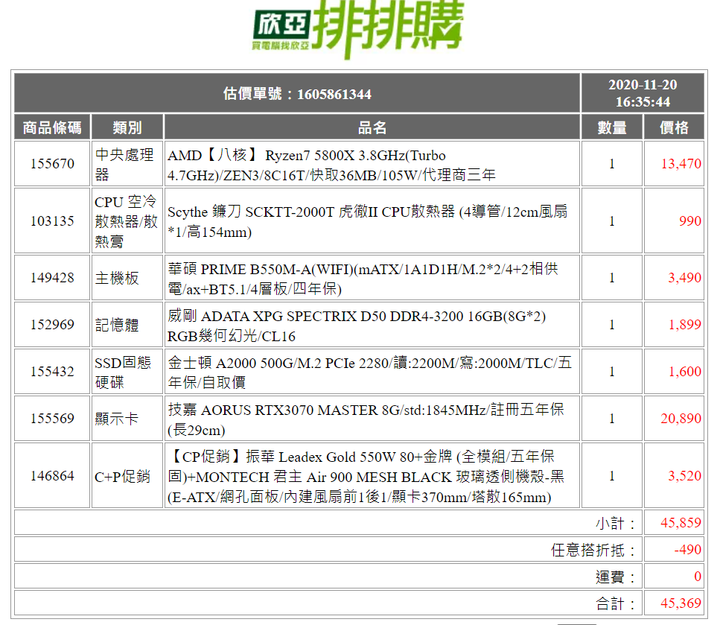Viewport: 720px width, 625px height.
Task: Click the 價格 column header
Action: (x=674, y=127)
